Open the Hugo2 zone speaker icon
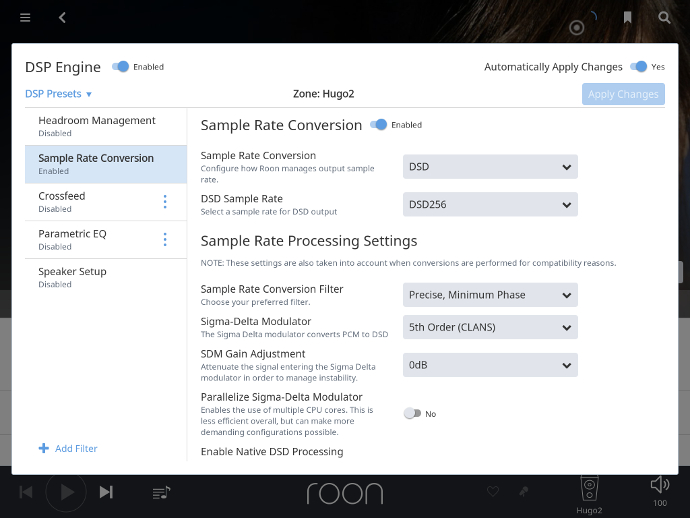The width and height of the screenshot is (690, 518). point(589,489)
